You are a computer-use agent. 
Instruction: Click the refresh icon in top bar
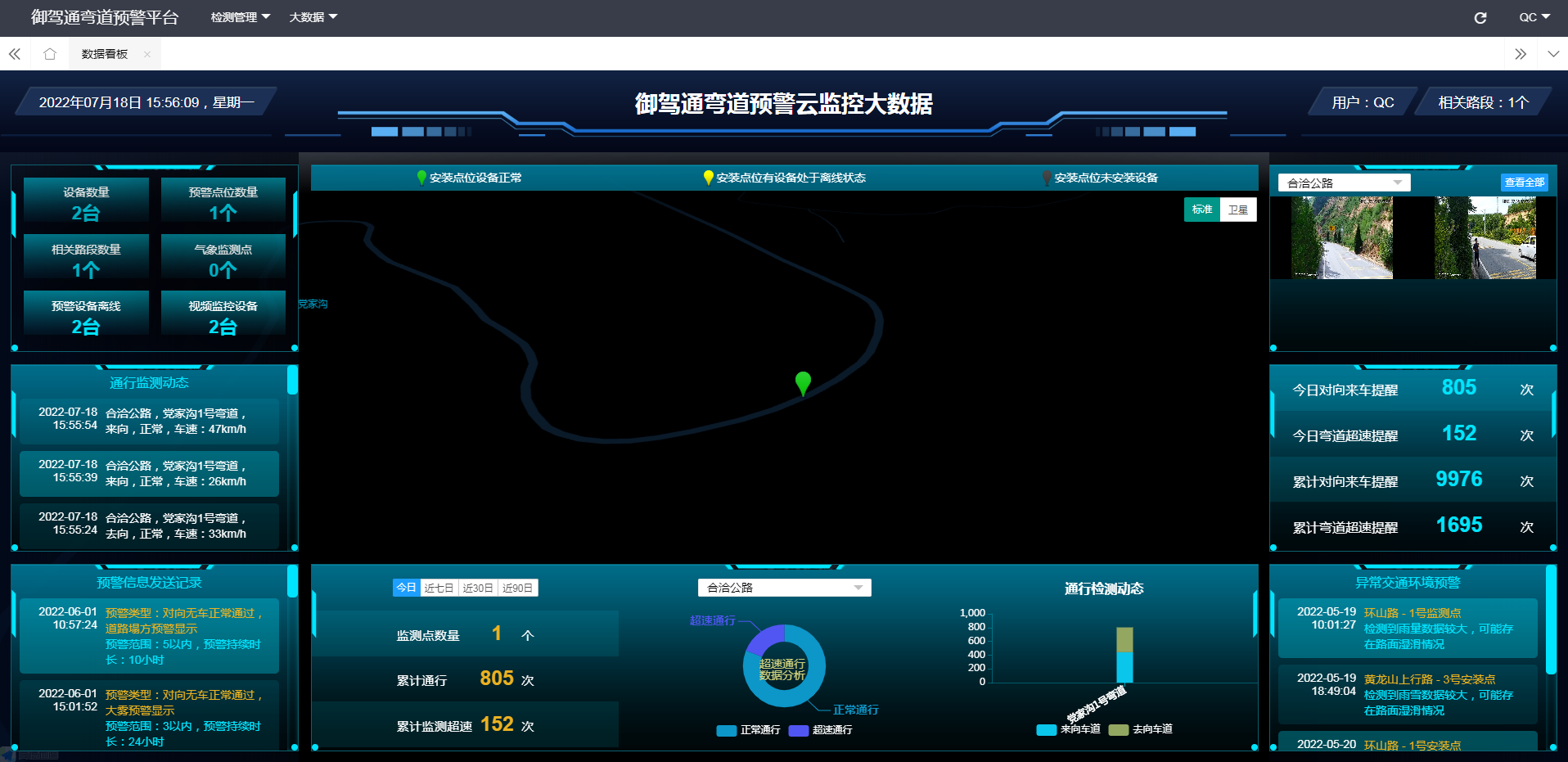coord(1480,18)
